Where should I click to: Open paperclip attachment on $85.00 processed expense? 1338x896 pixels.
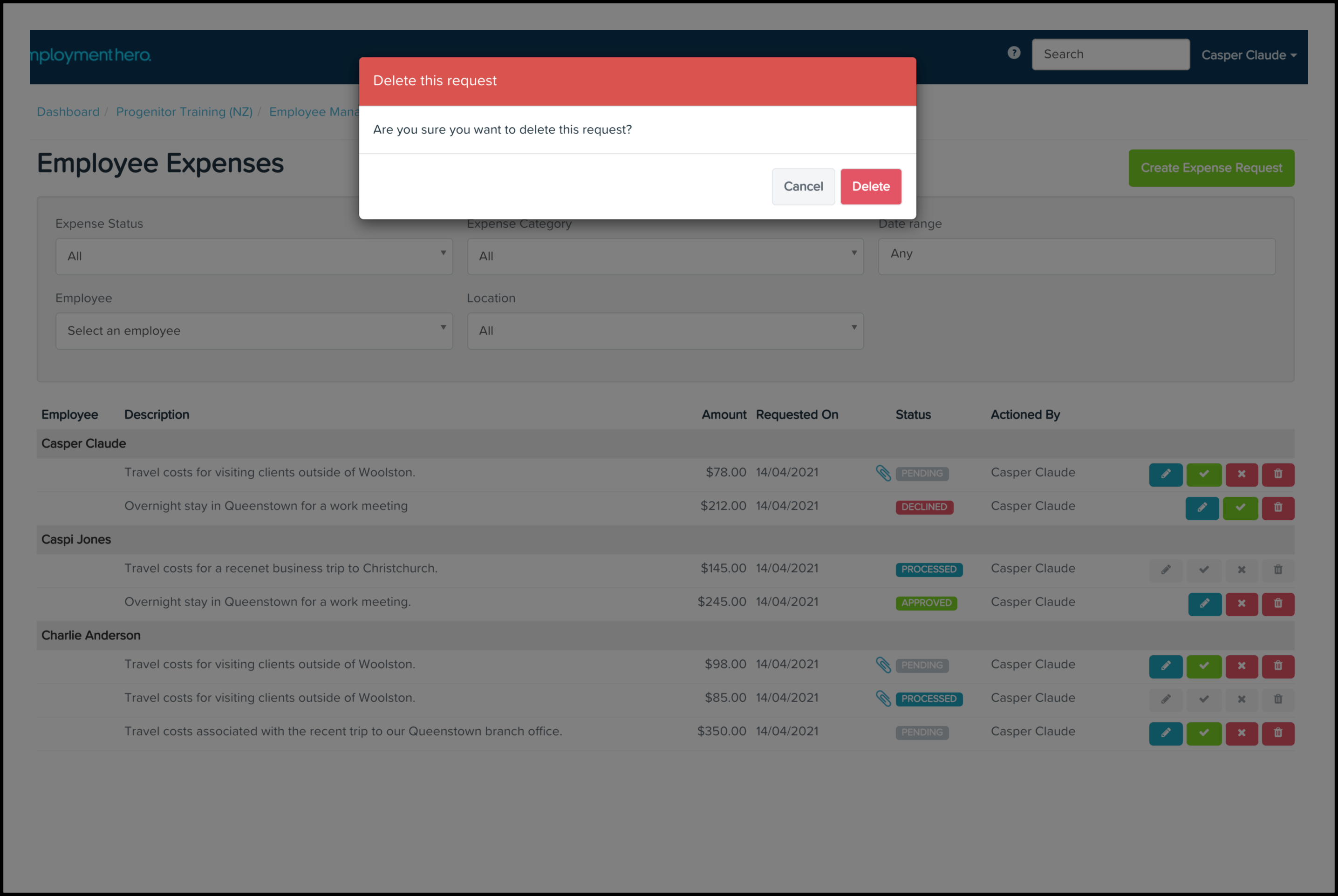(883, 698)
